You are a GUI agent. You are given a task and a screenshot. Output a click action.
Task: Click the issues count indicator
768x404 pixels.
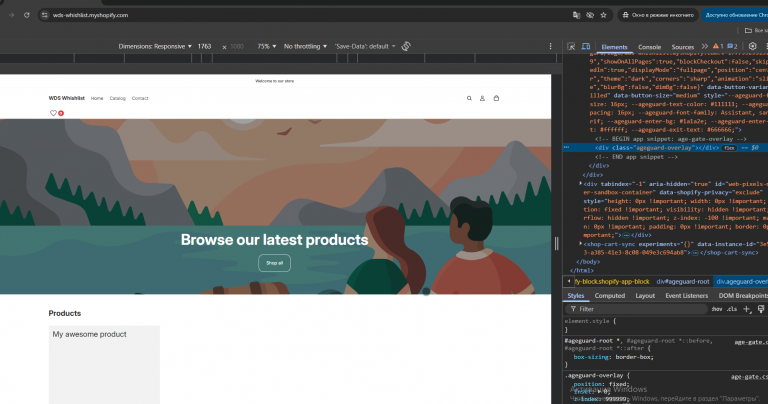732,47
